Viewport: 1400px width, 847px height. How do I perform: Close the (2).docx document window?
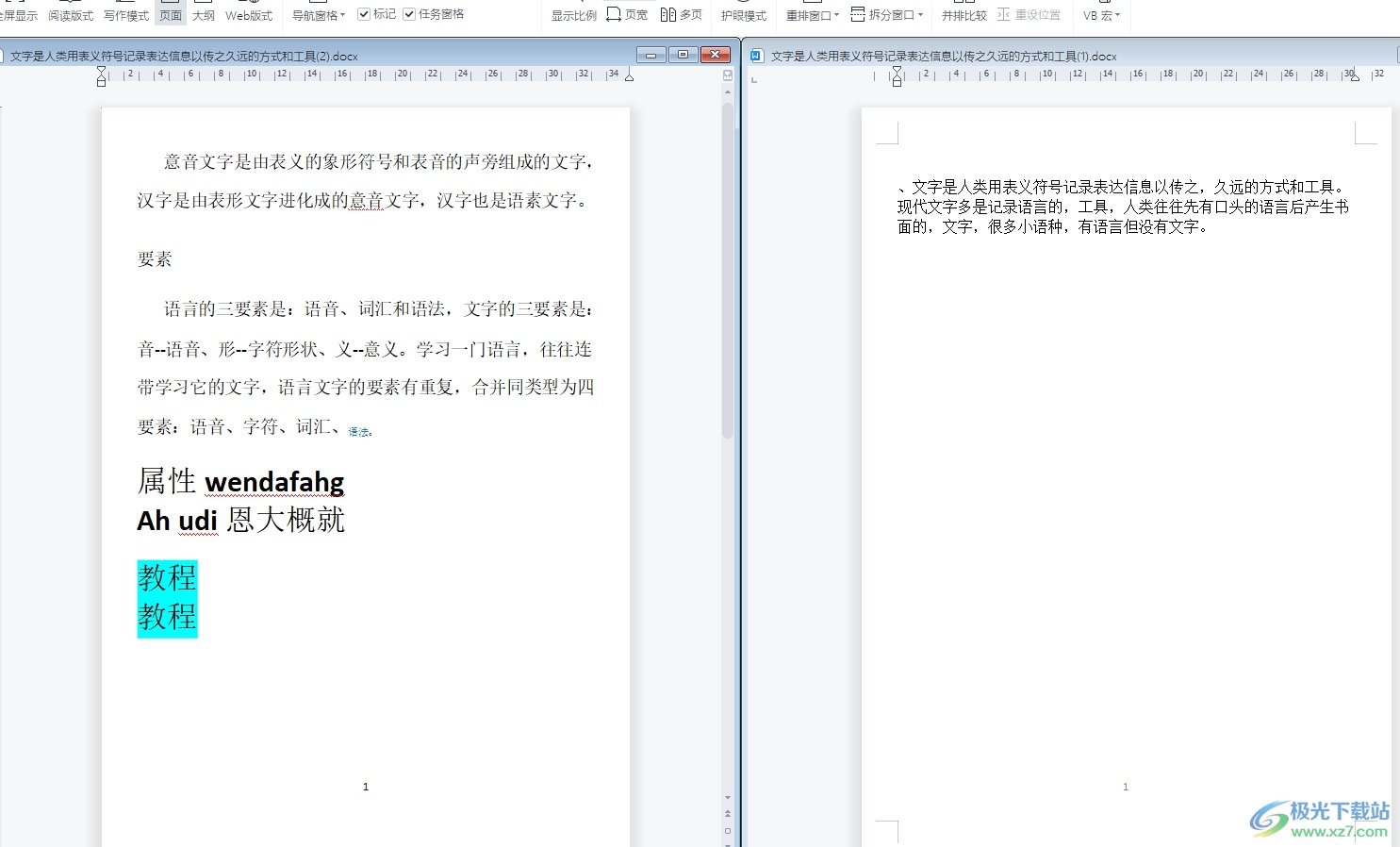coord(715,55)
